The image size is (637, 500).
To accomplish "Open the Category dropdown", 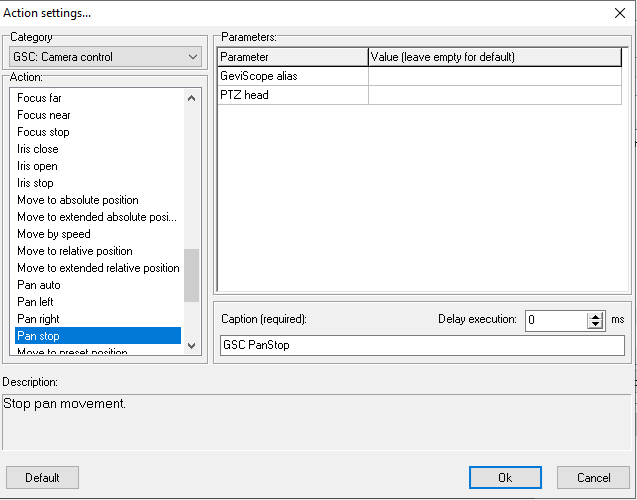I will pyautogui.click(x=105, y=57).
